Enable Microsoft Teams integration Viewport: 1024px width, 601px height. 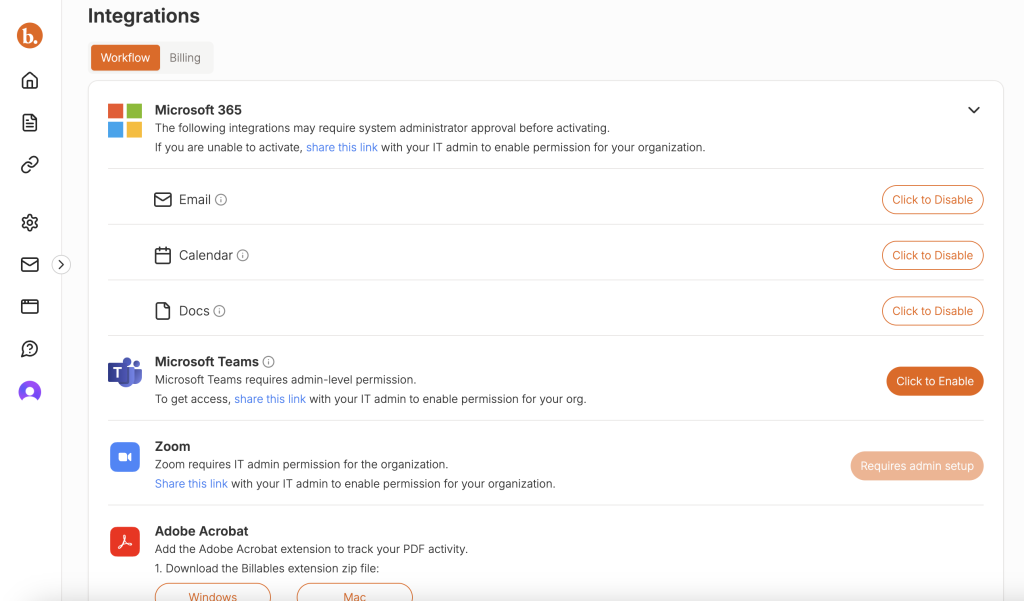coord(934,381)
